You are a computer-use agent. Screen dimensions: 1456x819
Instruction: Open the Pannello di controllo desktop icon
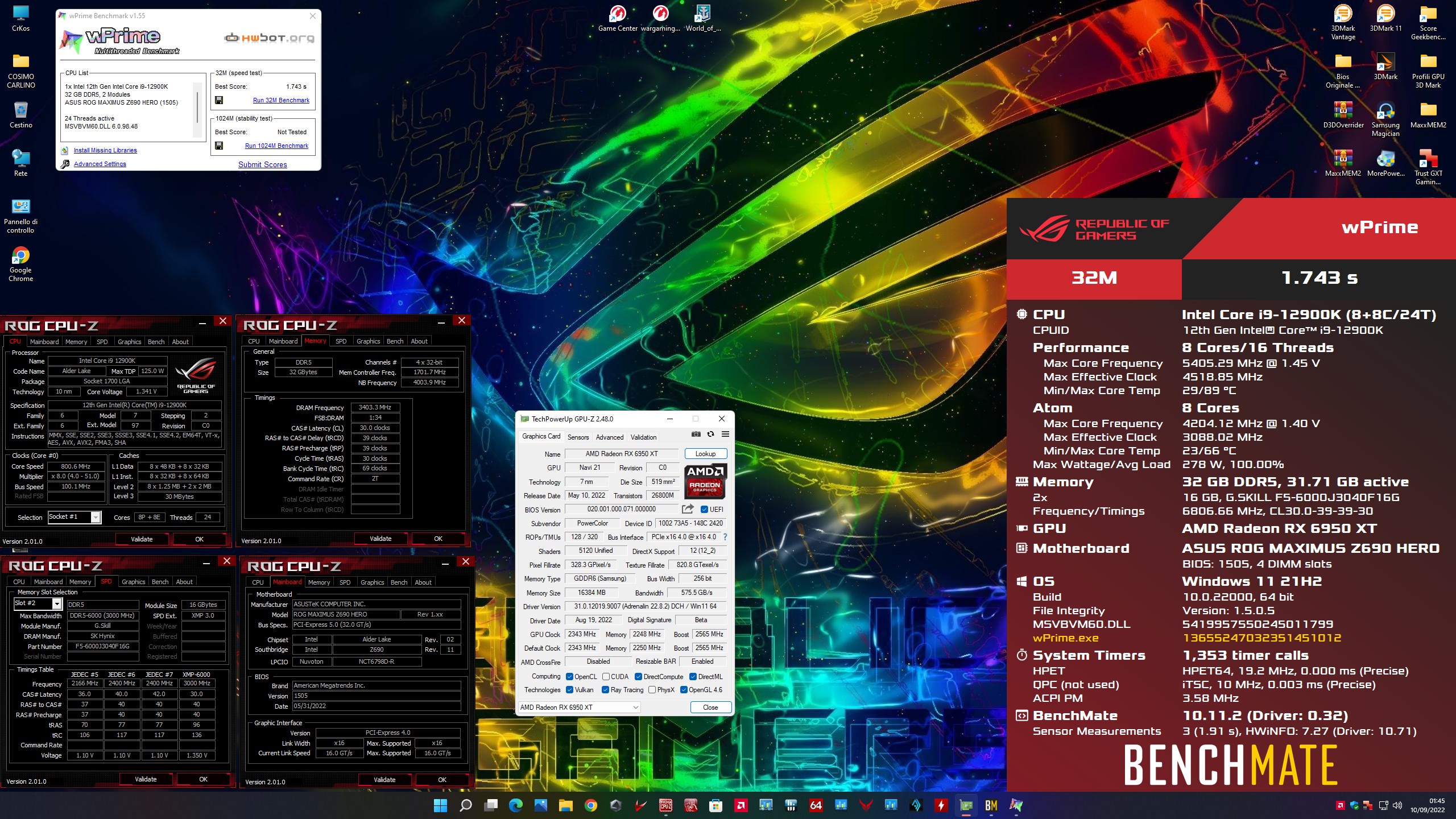[x=21, y=216]
